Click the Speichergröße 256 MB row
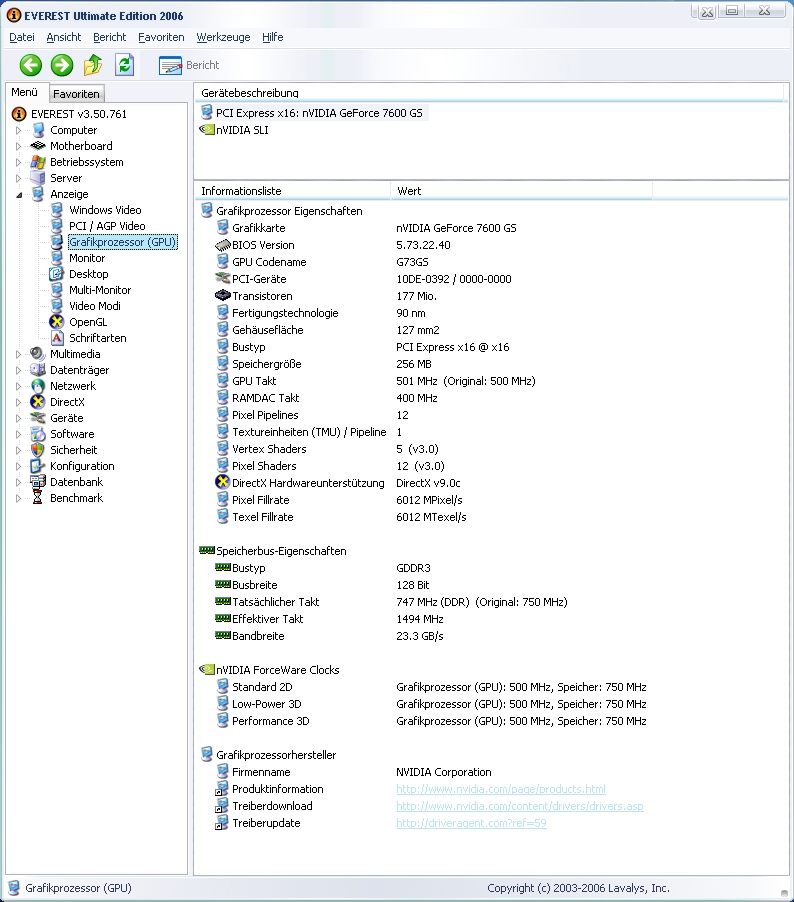Screen dimensions: 794x902 pyautogui.click(x=491, y=364)
